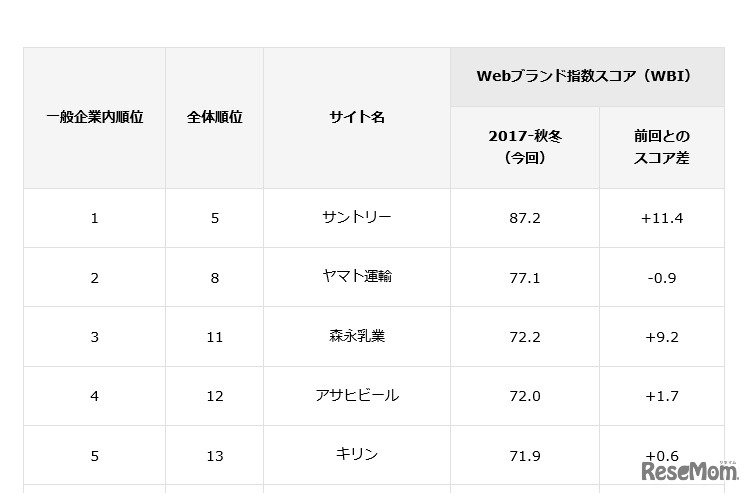The height and width of the screenshot is (494, 752).
Task: Select the ヤマト運輸 site name cell
Action: 357,277
